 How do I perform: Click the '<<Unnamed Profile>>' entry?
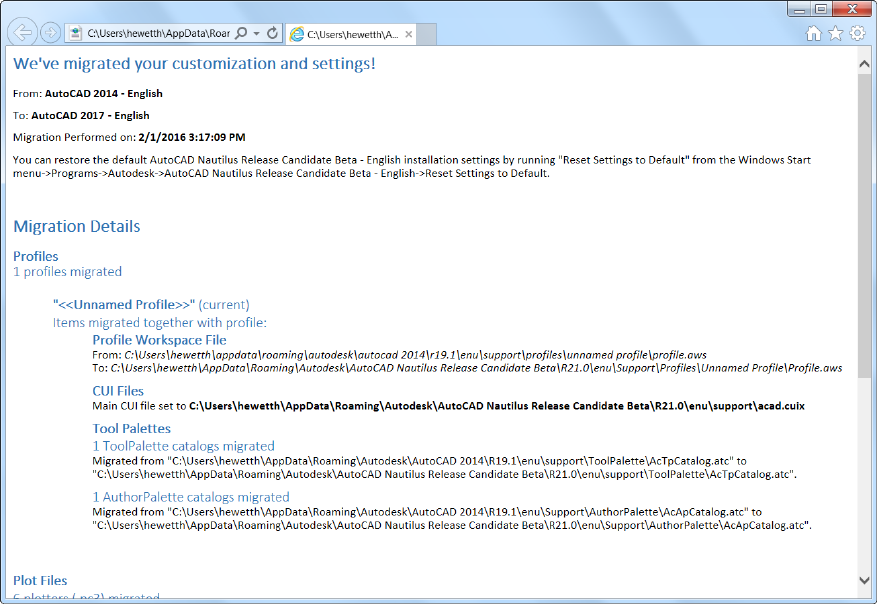tap(124, 305)
